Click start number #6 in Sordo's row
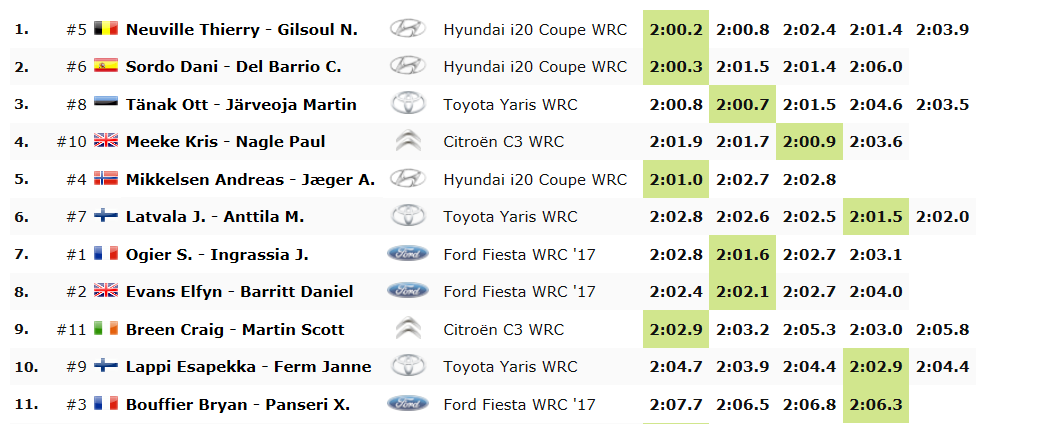This screenshot has height=424, width=1061. coord(76,67)
